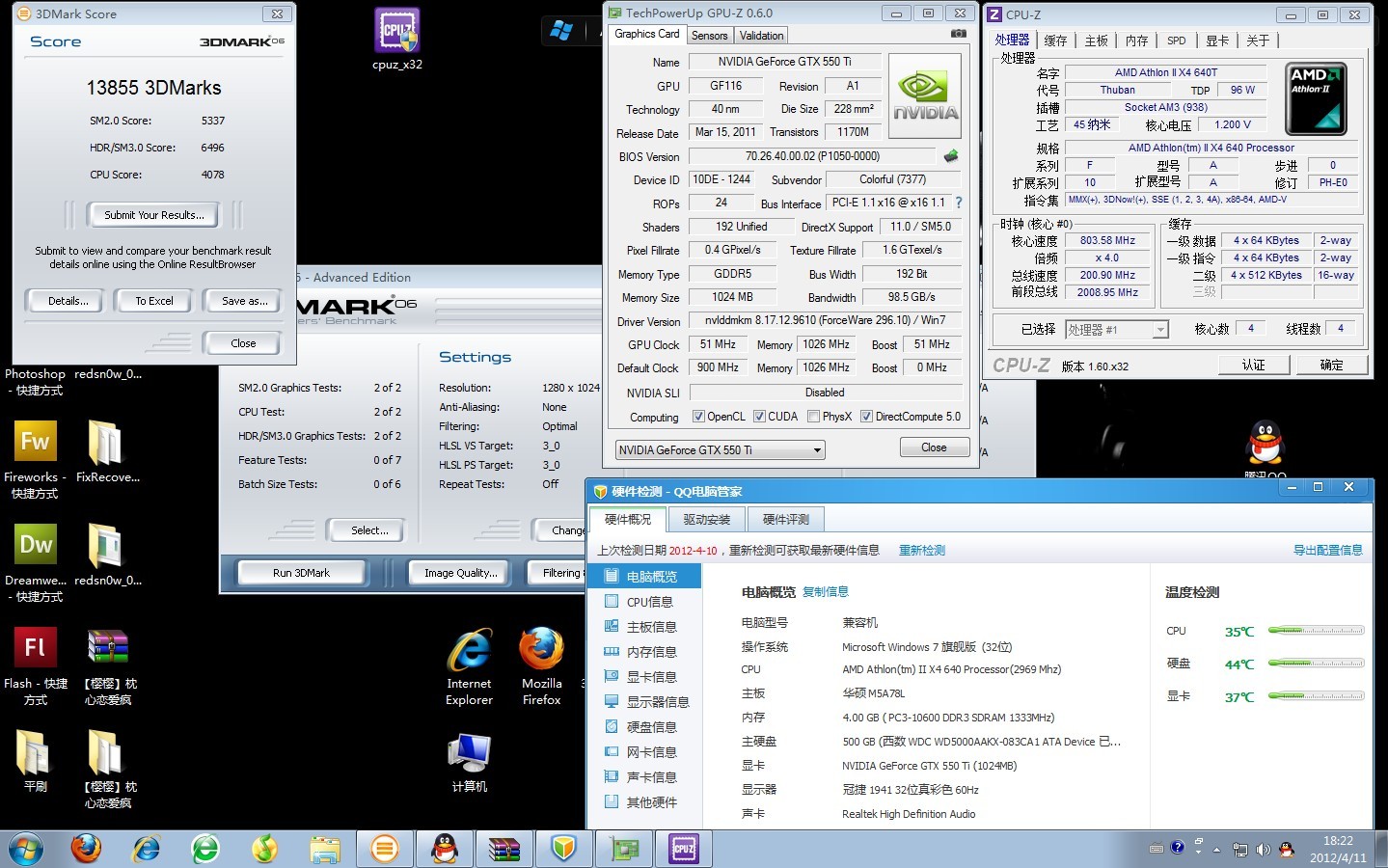
Task: Click the BIOS version save chip icon
Action: [951, 156]
